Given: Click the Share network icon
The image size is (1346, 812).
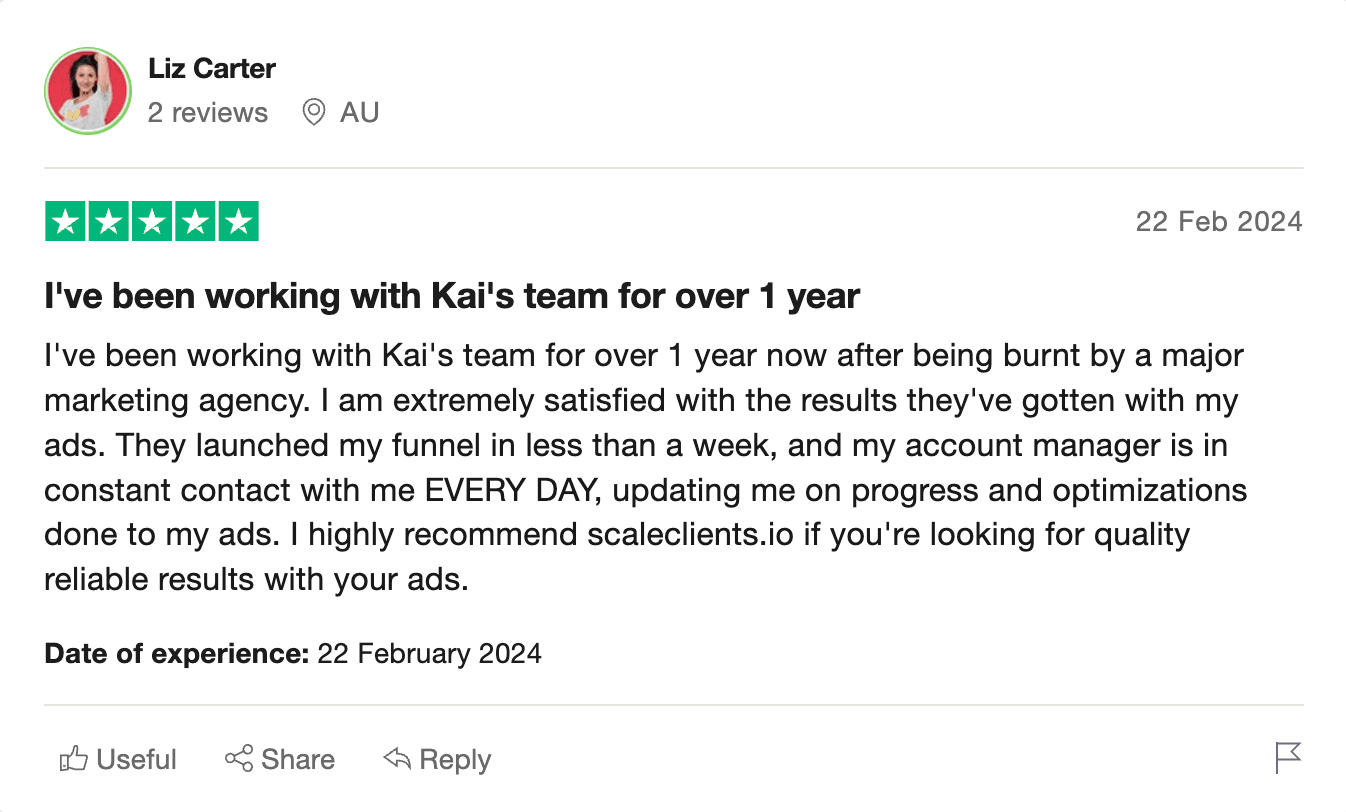Looking at the screenshot, I should tap(239, 759).
